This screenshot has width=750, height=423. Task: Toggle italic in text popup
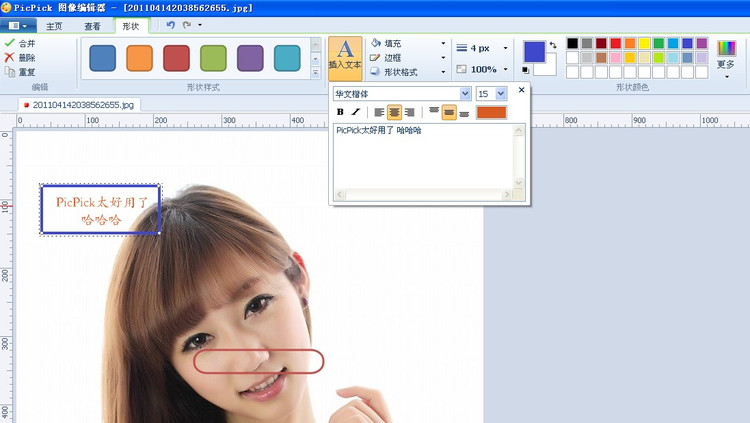(x=355, y=112)
